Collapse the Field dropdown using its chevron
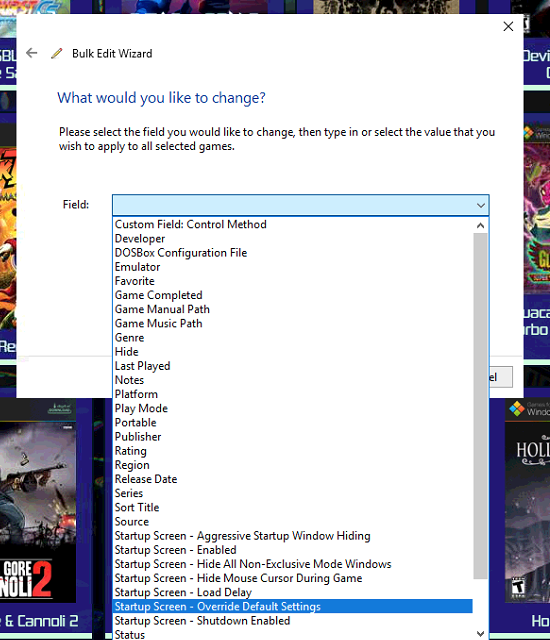 481,205
